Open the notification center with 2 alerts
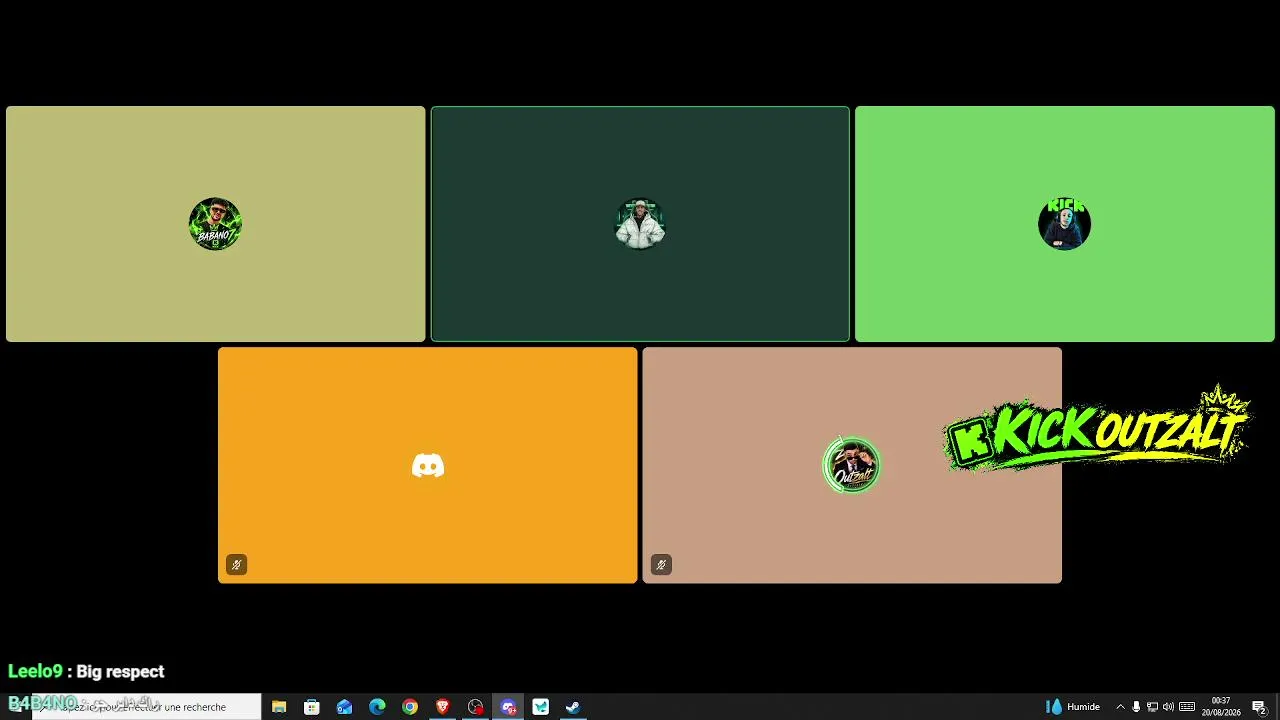Image resolution: width=1280 pixels, height=720 pixels. [x=1259, y=707]
